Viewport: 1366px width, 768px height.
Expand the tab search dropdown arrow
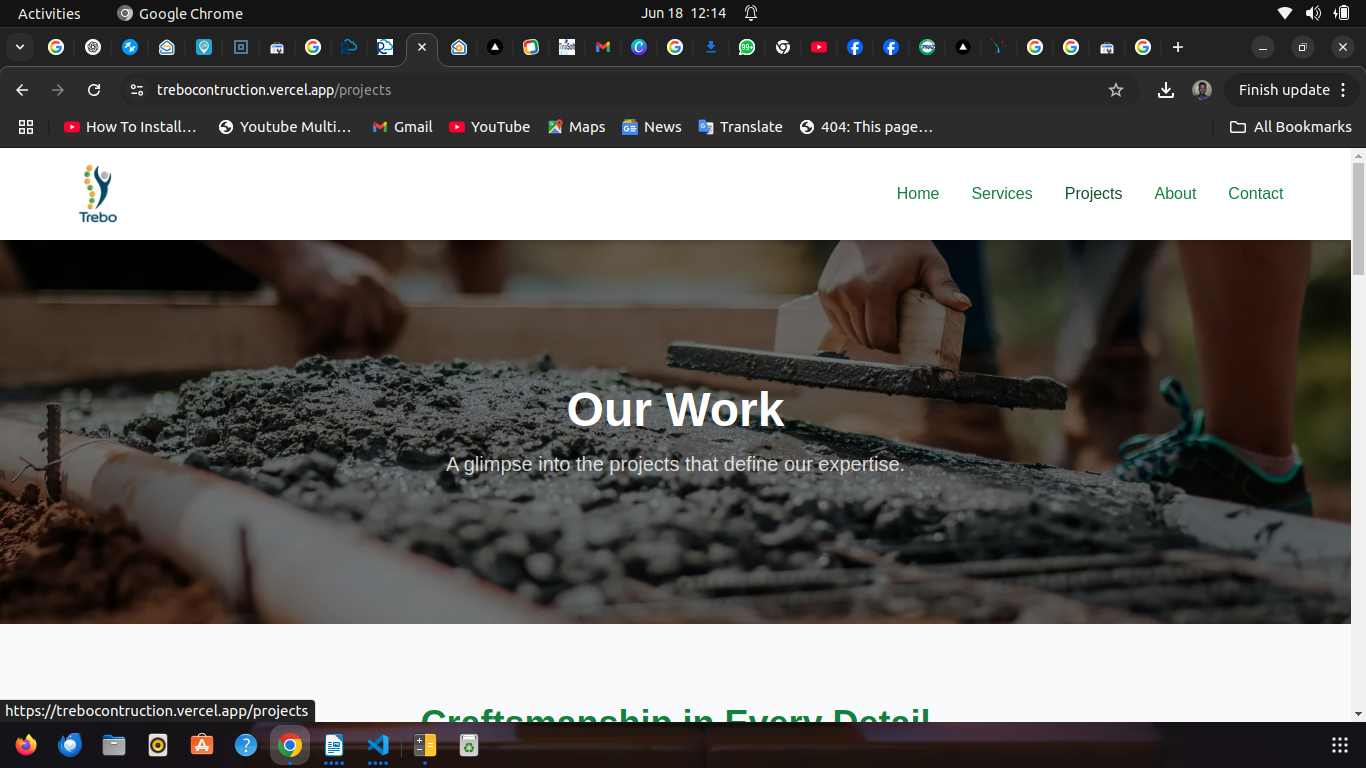pyautogui.click(x=19, y=47)
